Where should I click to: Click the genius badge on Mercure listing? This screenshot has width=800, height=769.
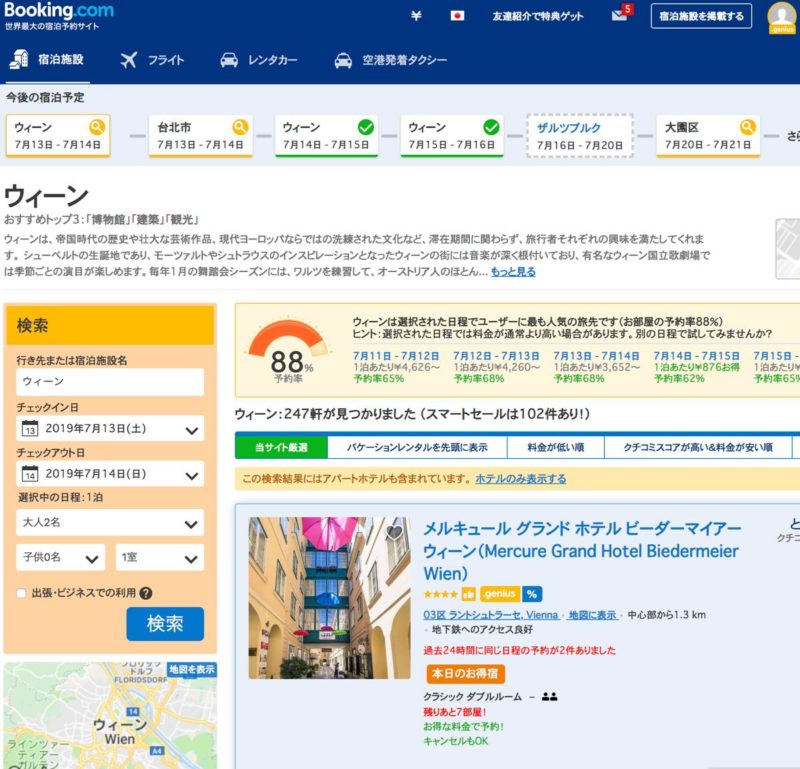tap(500, 594)
